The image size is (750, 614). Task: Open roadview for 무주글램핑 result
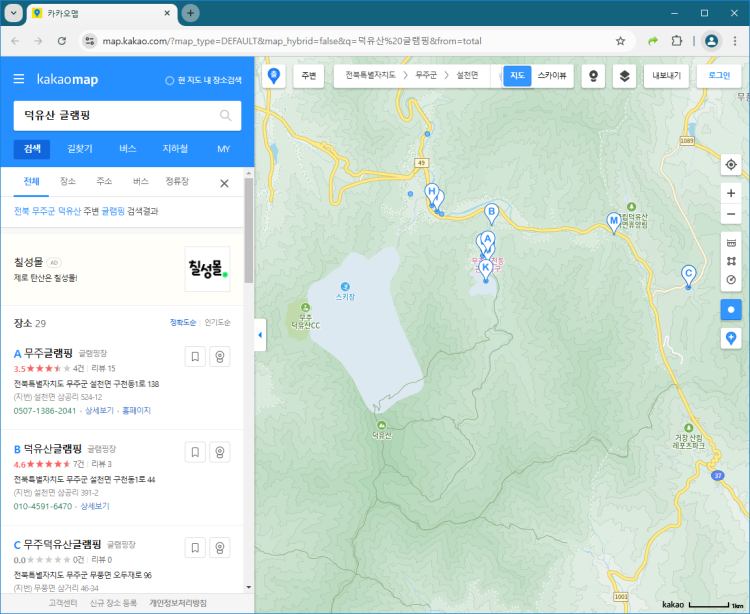(220, 356)
